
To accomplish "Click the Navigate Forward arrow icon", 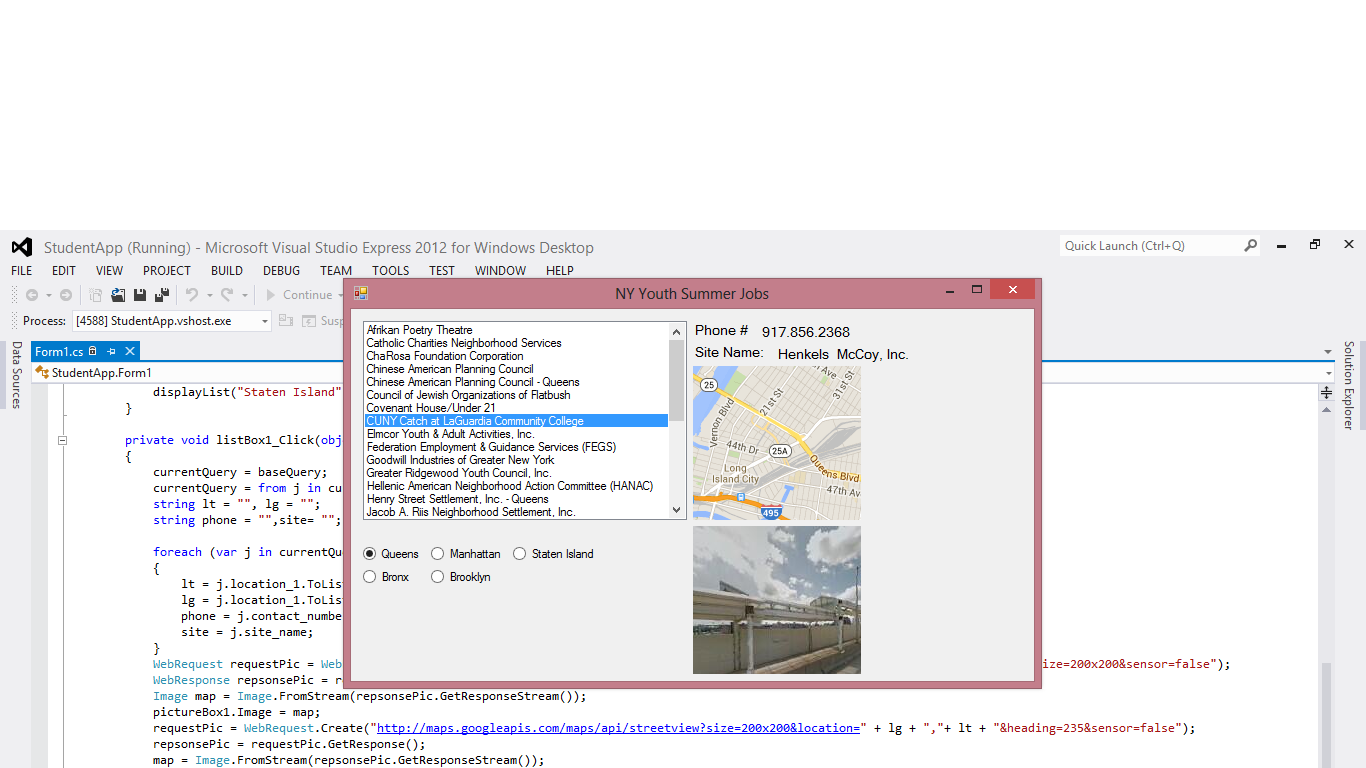I will pos(66,295).
